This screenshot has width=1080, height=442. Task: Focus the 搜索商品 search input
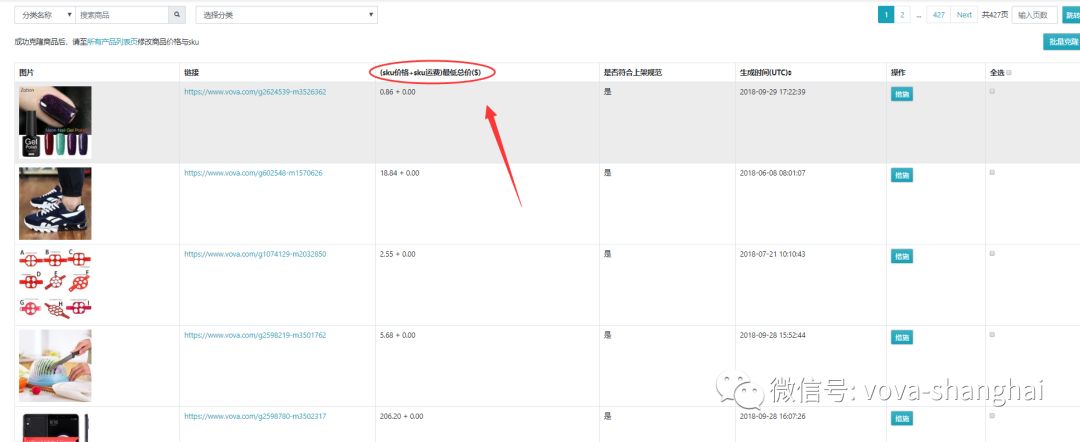coord(122,14)
